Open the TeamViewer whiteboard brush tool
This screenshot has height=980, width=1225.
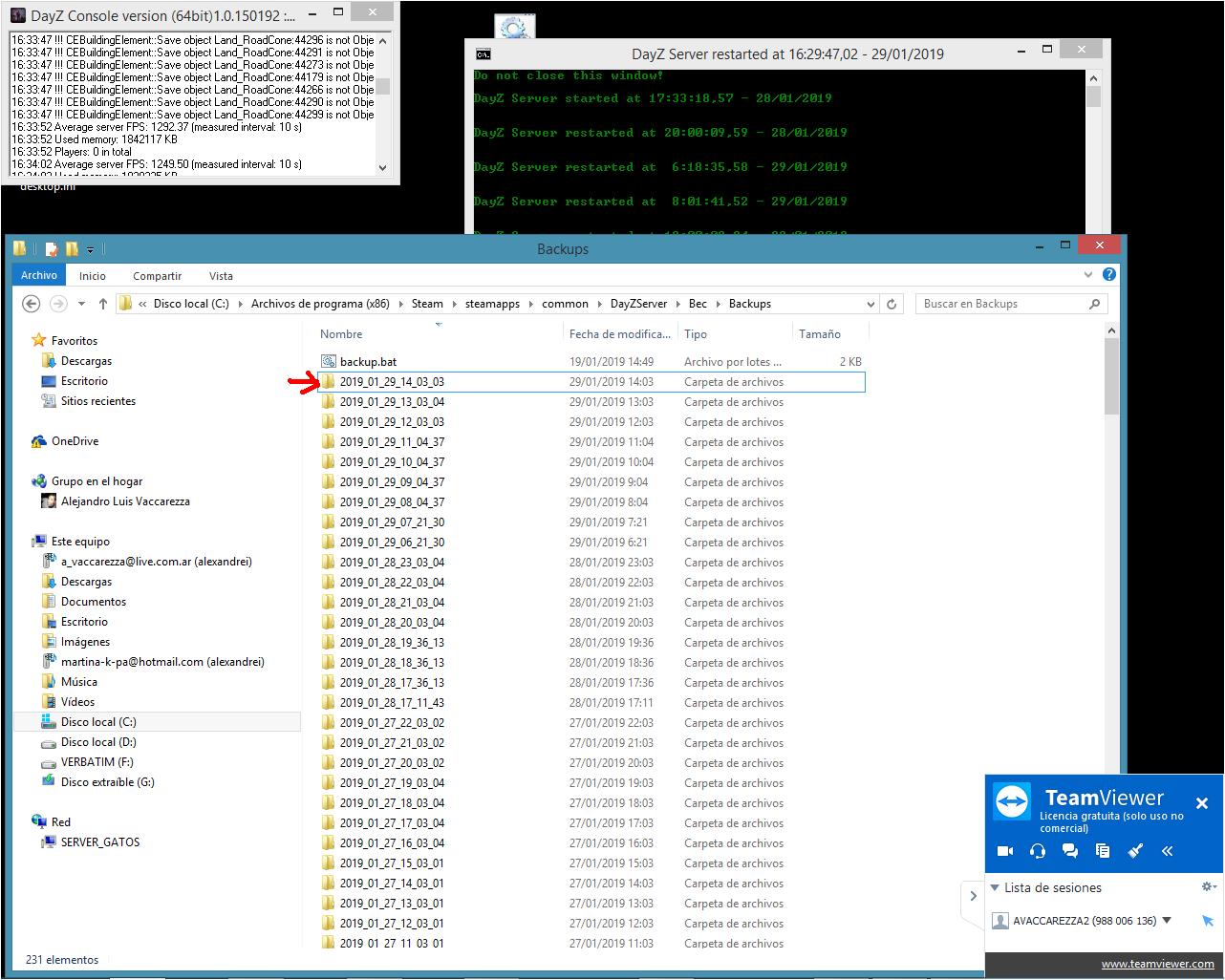1135,851
